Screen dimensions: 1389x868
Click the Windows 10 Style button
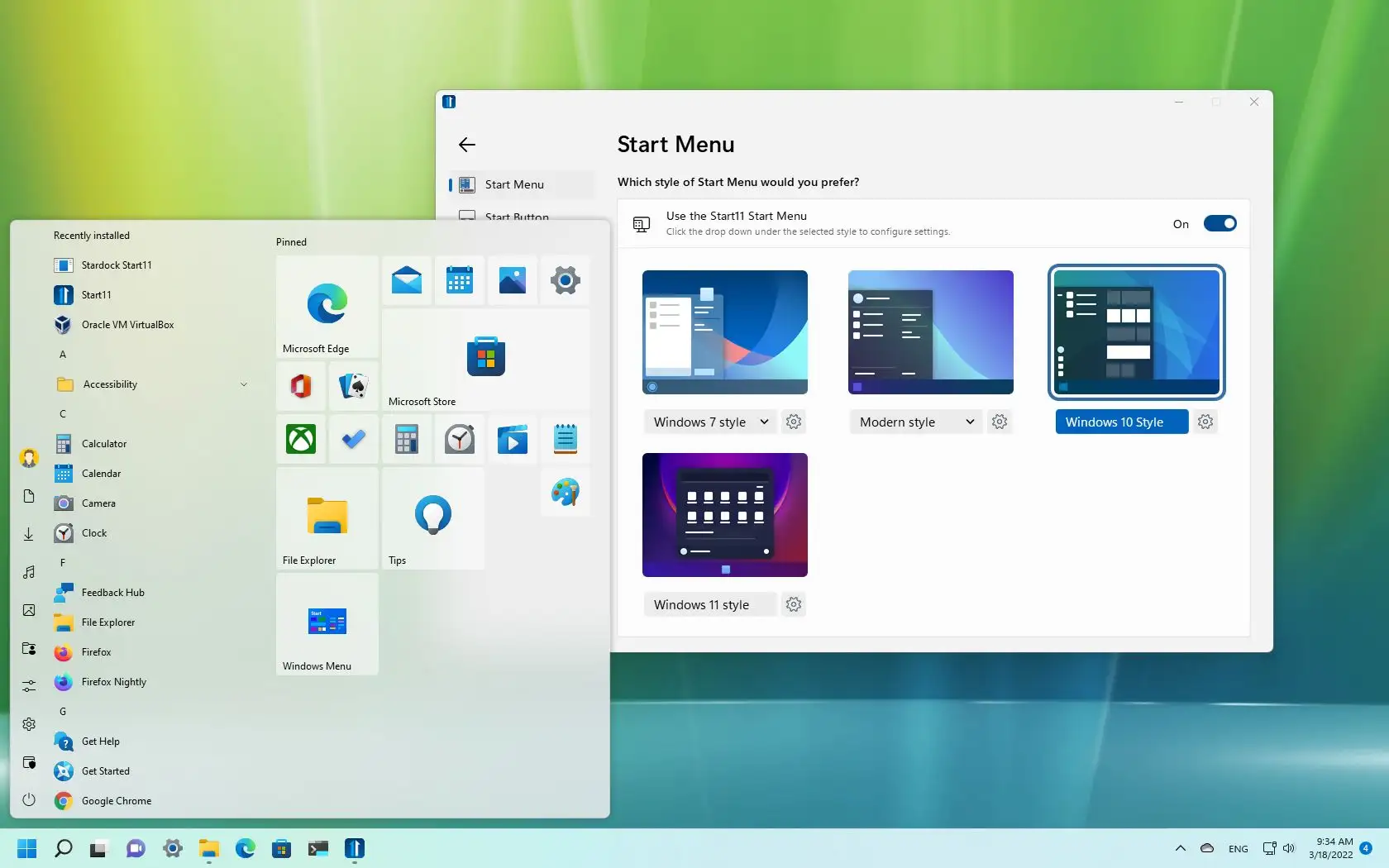[1121, 422]
